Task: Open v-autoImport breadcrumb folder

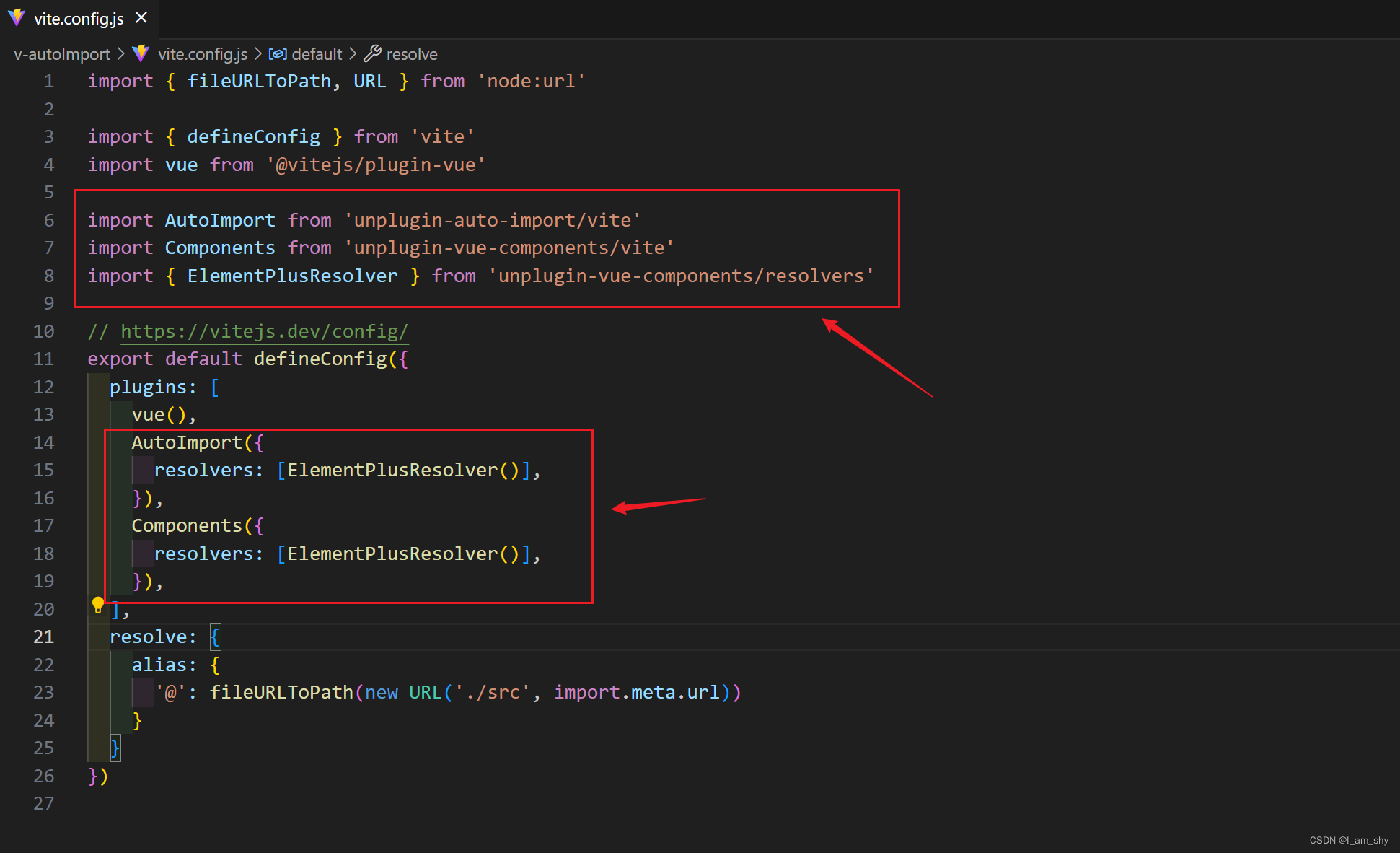Action: point(62,54)
